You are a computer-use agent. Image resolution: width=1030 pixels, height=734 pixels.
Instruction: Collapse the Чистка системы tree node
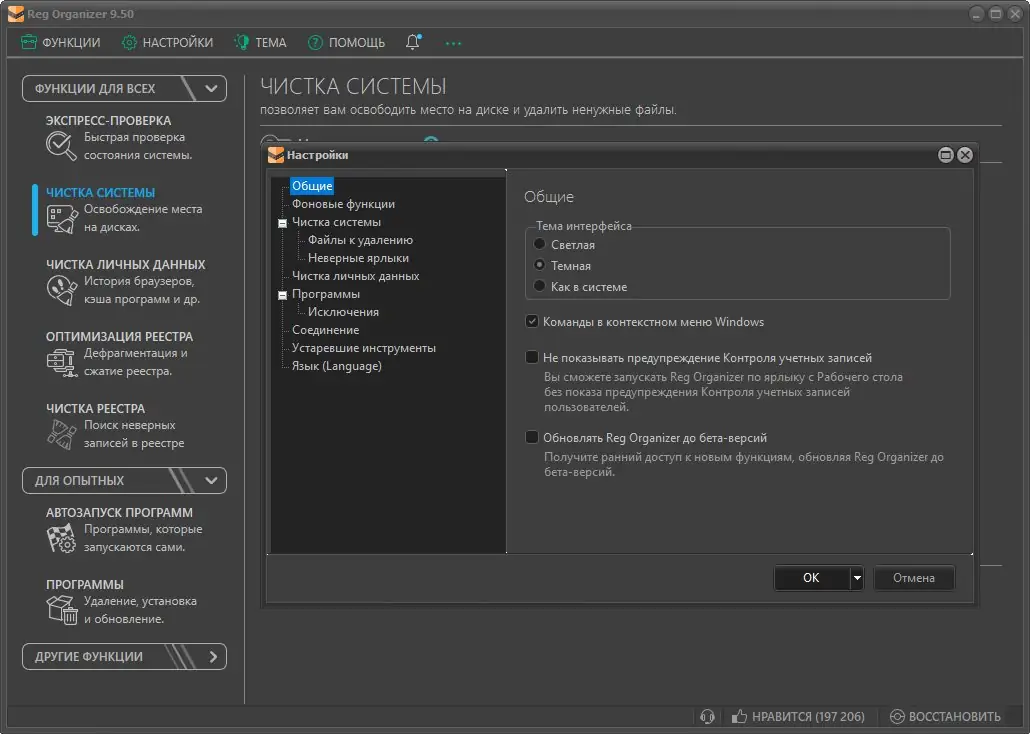tap(283, 223)
